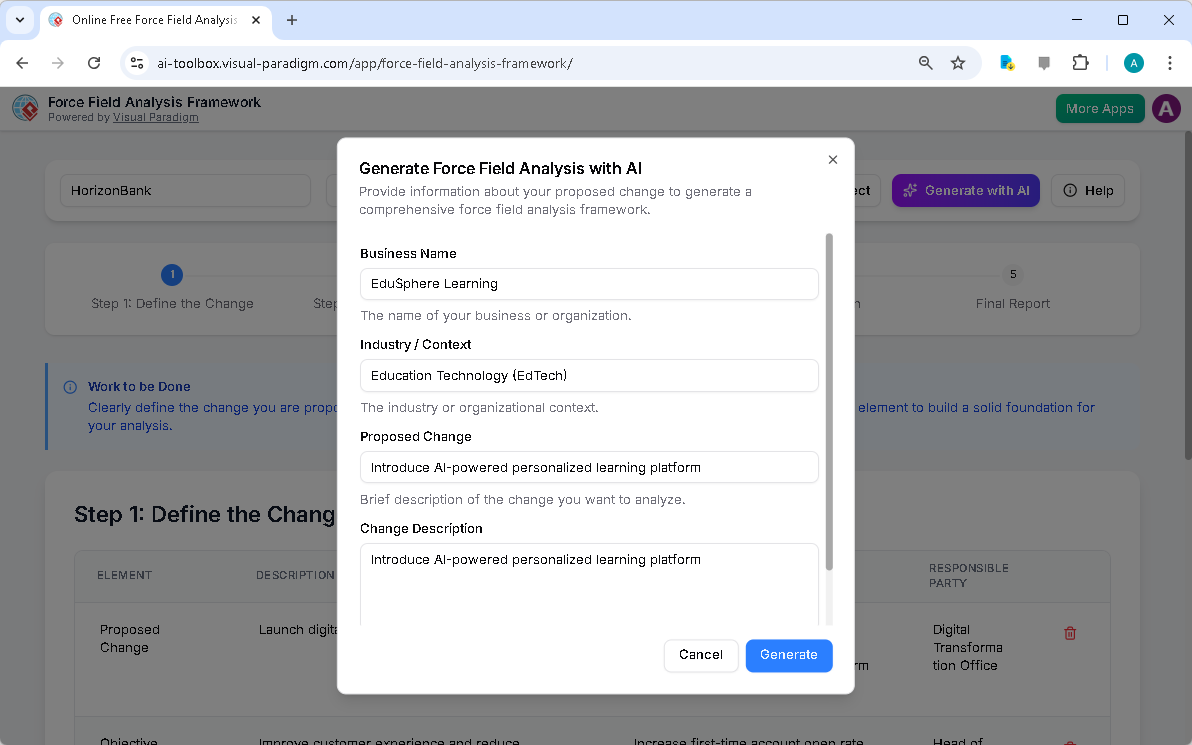Click the Generate with AI sparkle button
The height and width of the screenshot is (745, 1192).
[965, 190]
